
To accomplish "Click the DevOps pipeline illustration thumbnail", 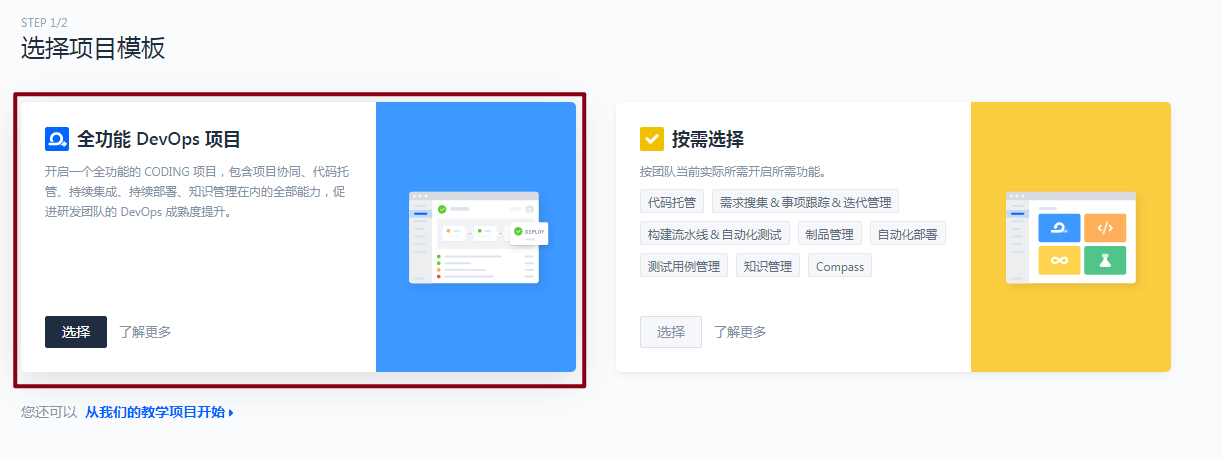I will [478, 238].
